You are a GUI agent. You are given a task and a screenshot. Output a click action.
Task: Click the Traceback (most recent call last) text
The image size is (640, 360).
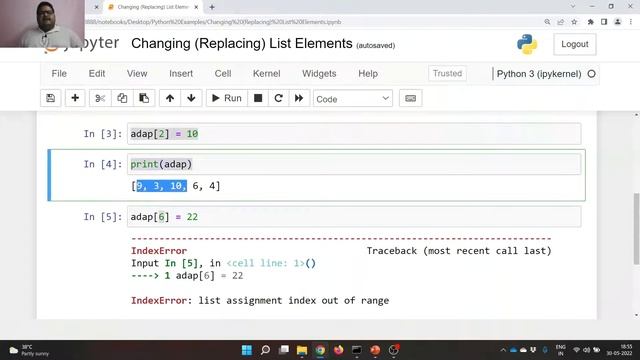[x=459, y=251]
